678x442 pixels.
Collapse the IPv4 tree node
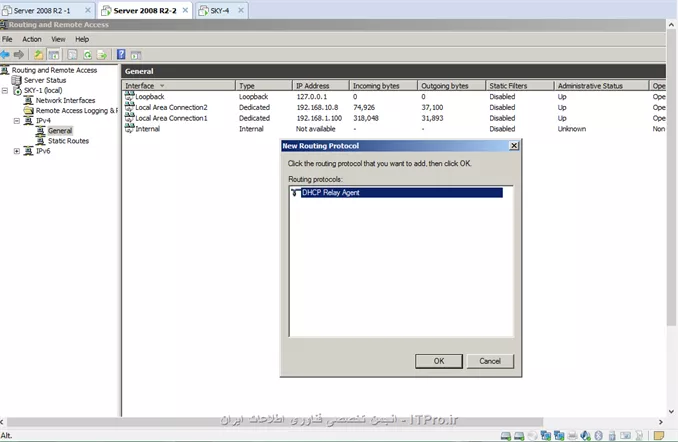pos(16,121)
